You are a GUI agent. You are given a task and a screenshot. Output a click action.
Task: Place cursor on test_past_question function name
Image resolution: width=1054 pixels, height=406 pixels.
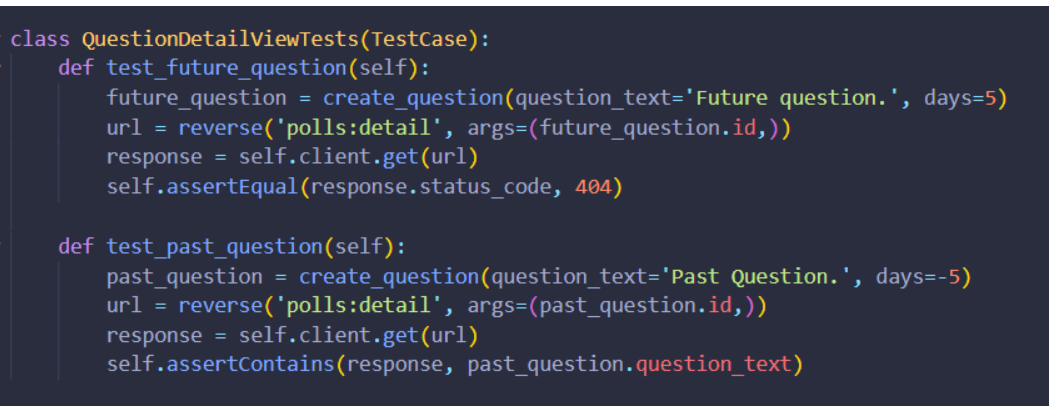coord(214,248)
